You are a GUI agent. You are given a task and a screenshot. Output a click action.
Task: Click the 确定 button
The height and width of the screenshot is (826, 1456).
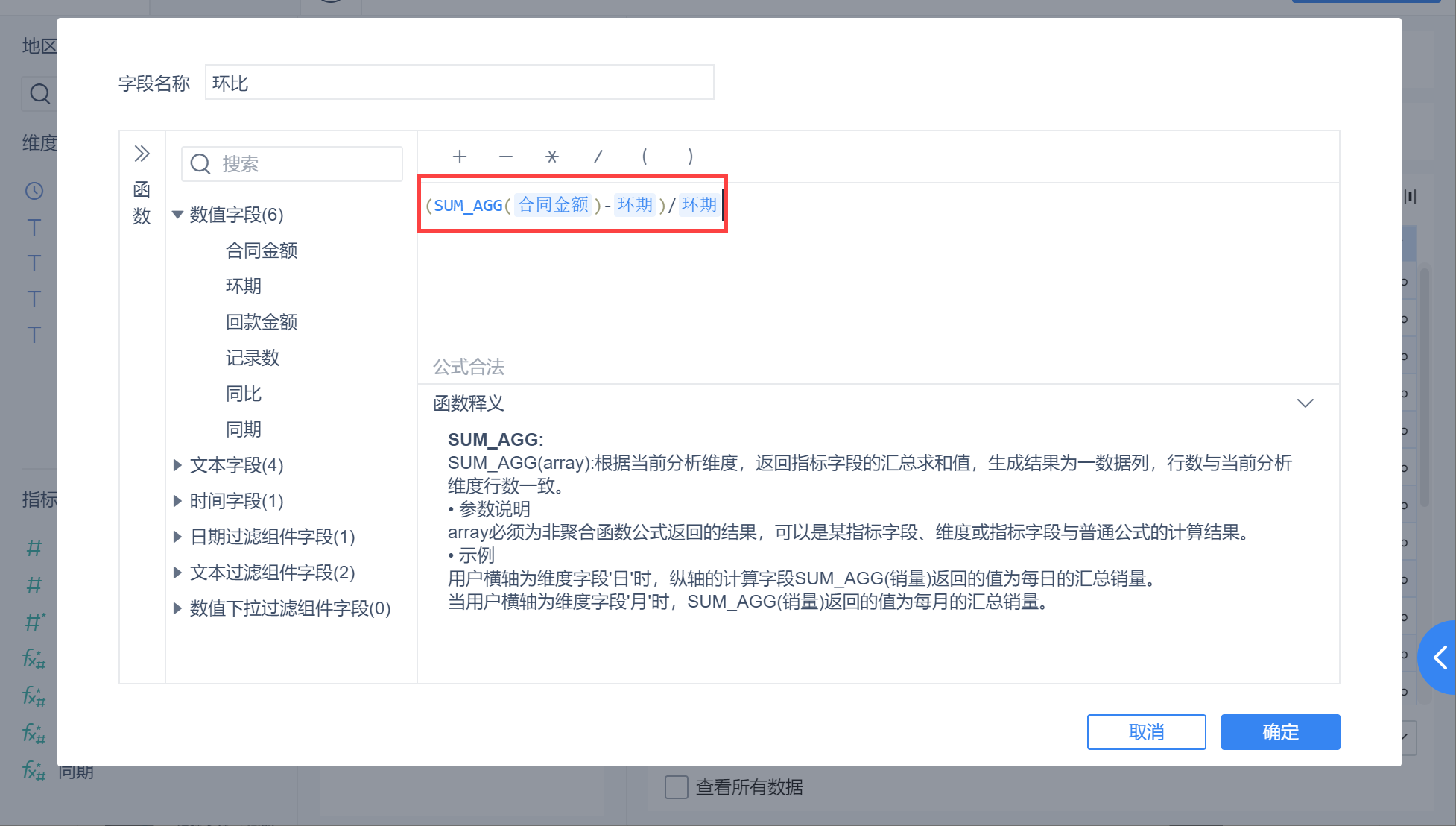[x=1280, y=732]
